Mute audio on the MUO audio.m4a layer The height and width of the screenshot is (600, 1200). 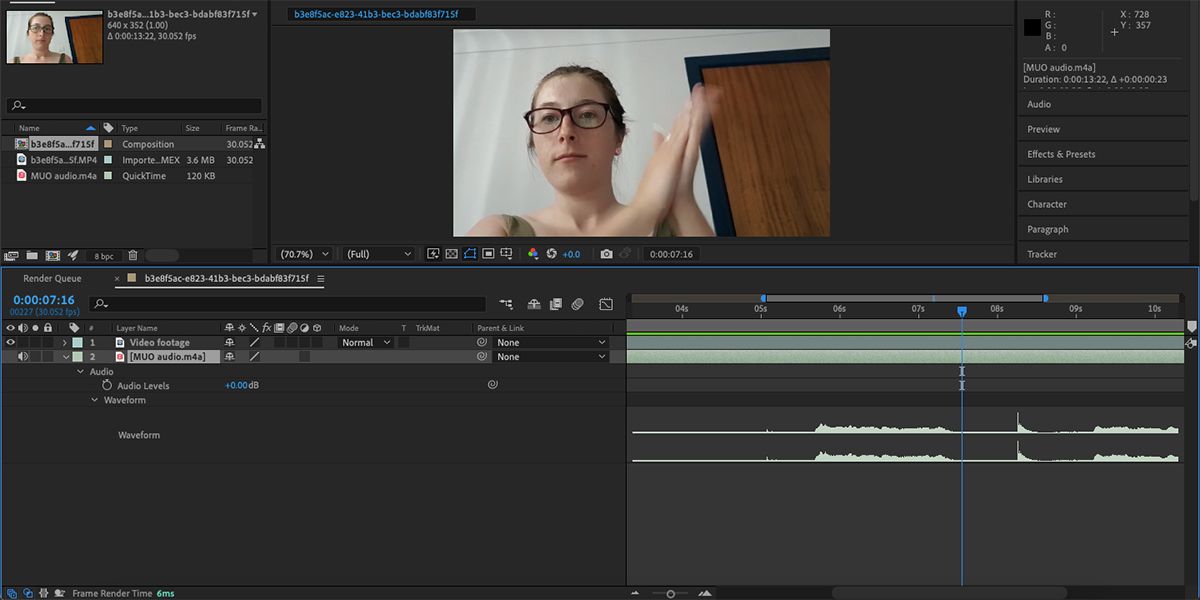(22, 356)
